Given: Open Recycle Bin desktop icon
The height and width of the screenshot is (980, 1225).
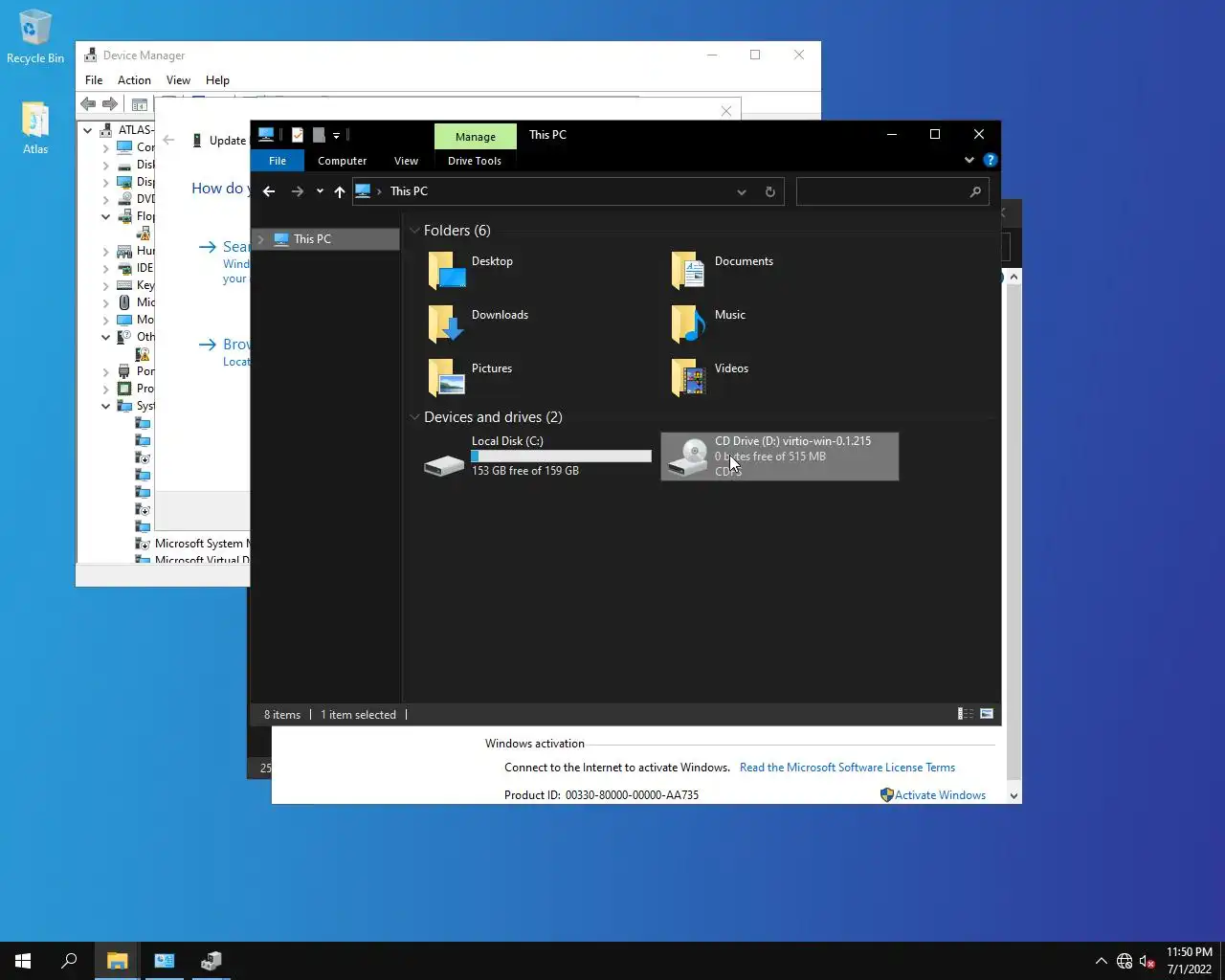Looking at the screenshot, I should coord(35,37).
